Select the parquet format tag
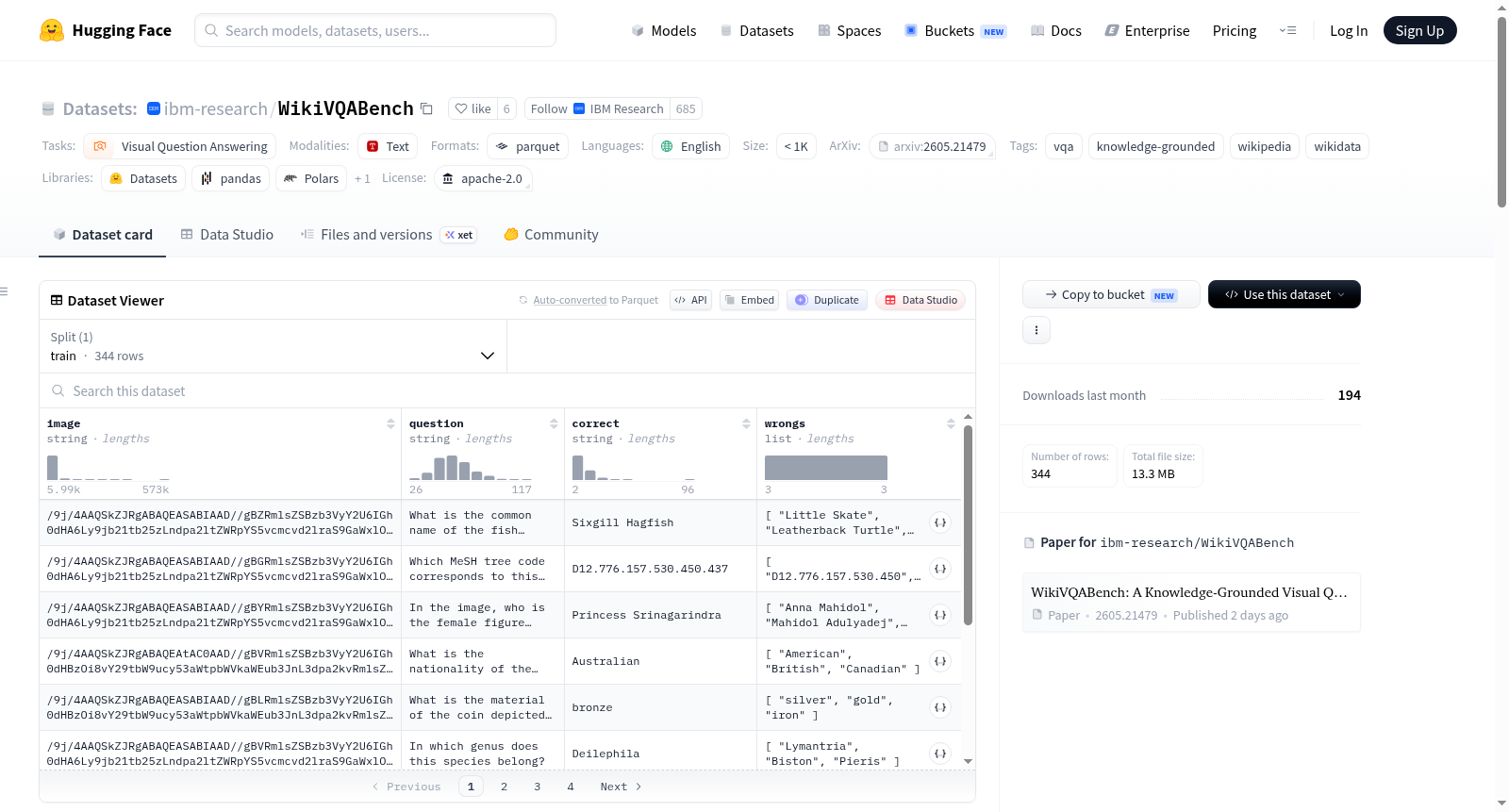Screen dimensions: 1509x812 [528, 146]
